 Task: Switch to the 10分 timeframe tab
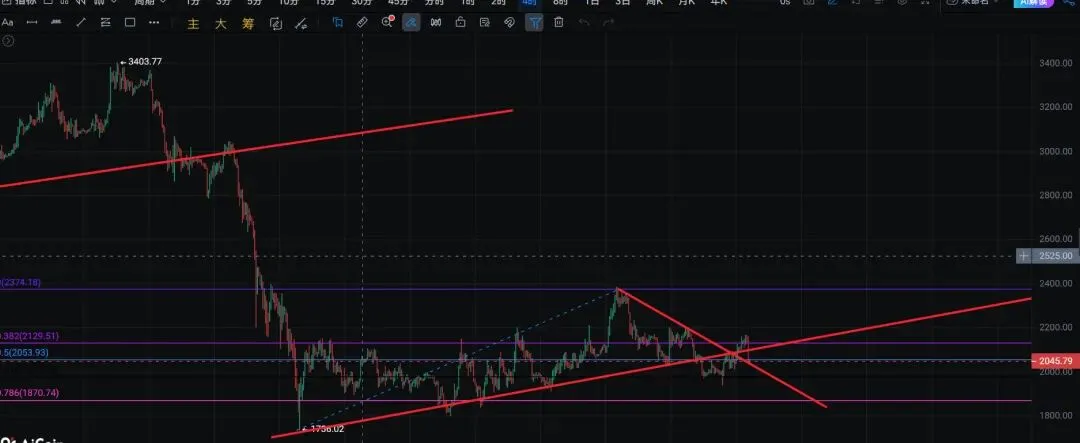coord(289,3)
